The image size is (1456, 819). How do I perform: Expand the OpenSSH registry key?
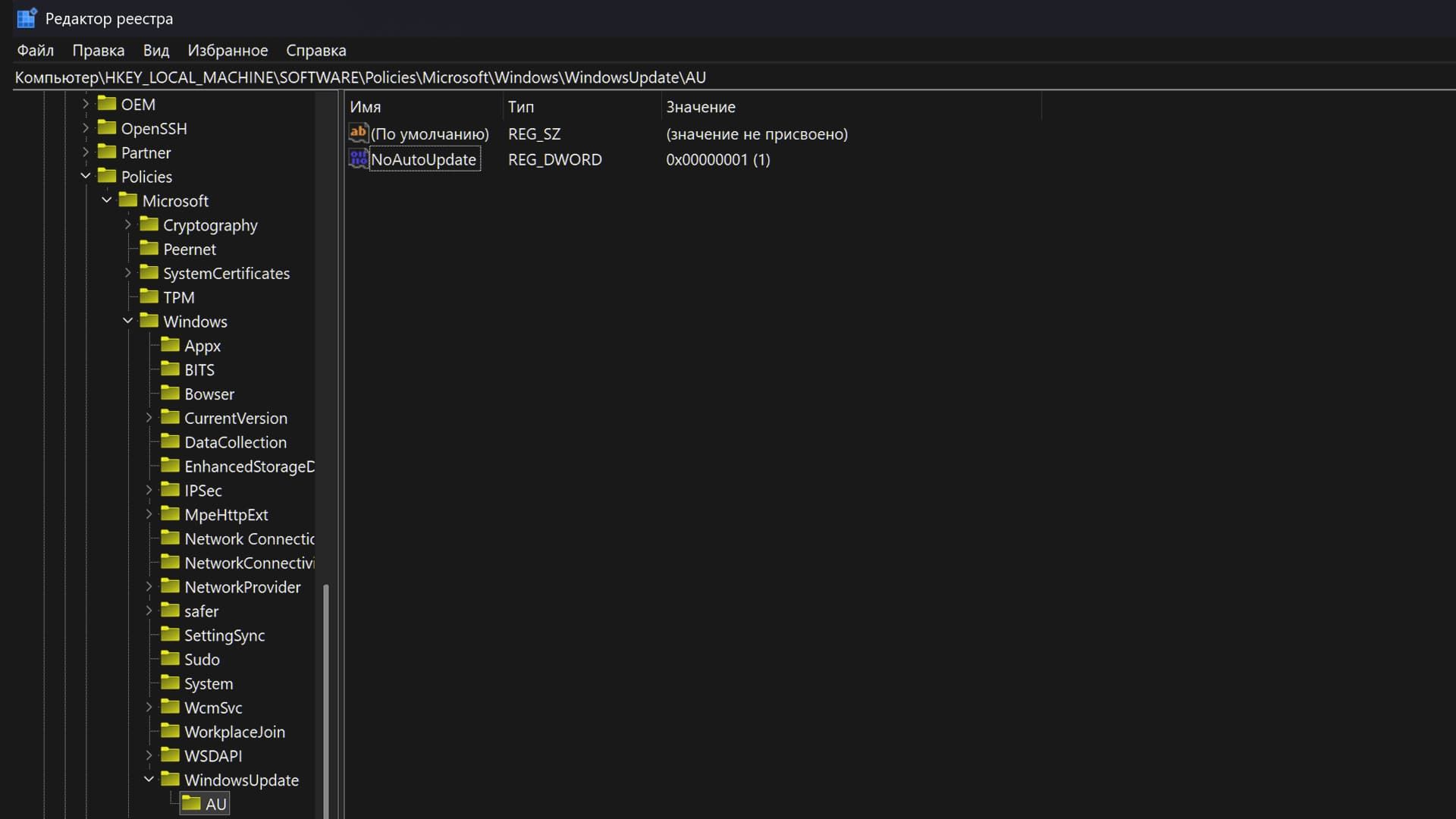pyautogui.click(x=86, y=128)
